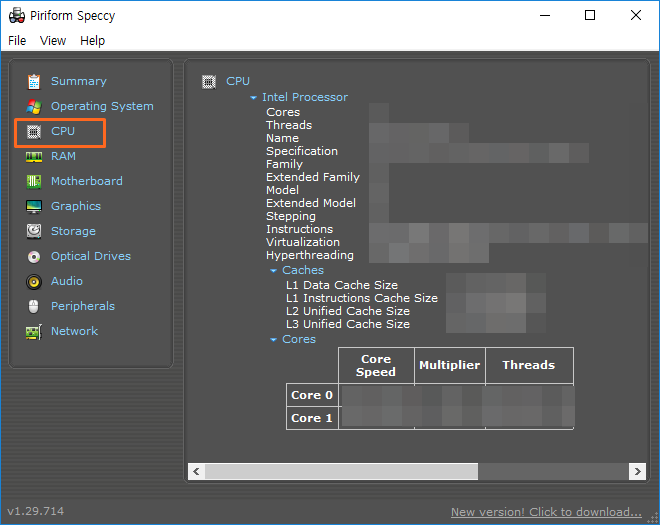This screenshot has width=660, height=525.
Task: Click the Stepping label
Action: pos(291,216)
